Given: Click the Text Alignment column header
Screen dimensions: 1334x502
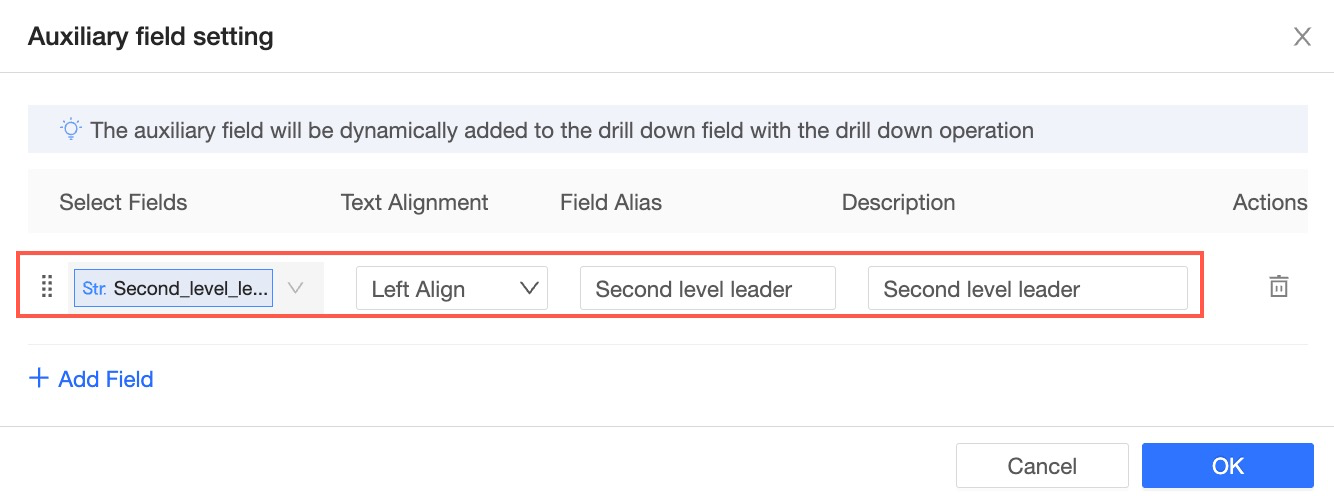Looking at the screenshot, I should [x=414, y=202].
